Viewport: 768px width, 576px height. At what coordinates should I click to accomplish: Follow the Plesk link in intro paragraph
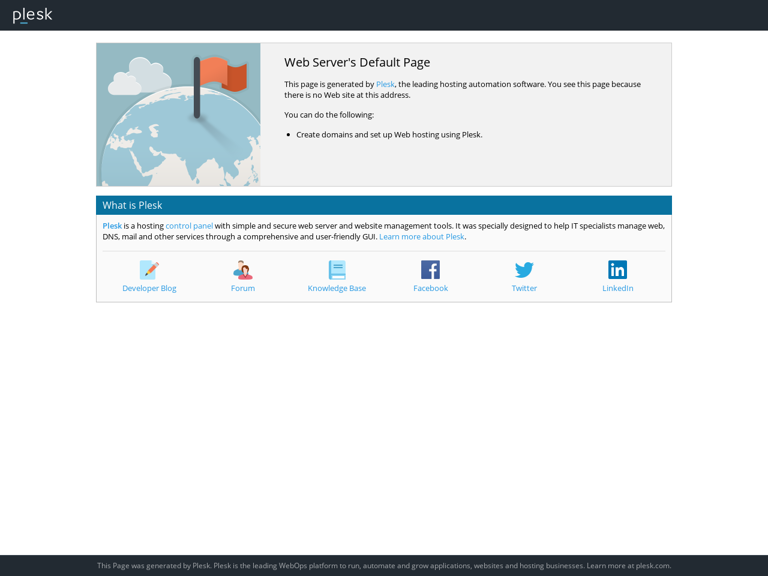(x=385, y=85)
